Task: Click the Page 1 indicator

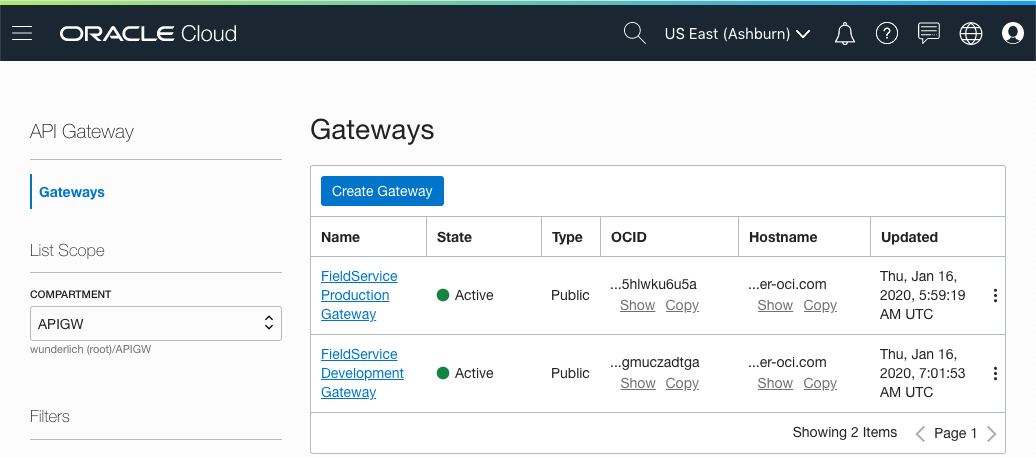Action: [955, 433]
